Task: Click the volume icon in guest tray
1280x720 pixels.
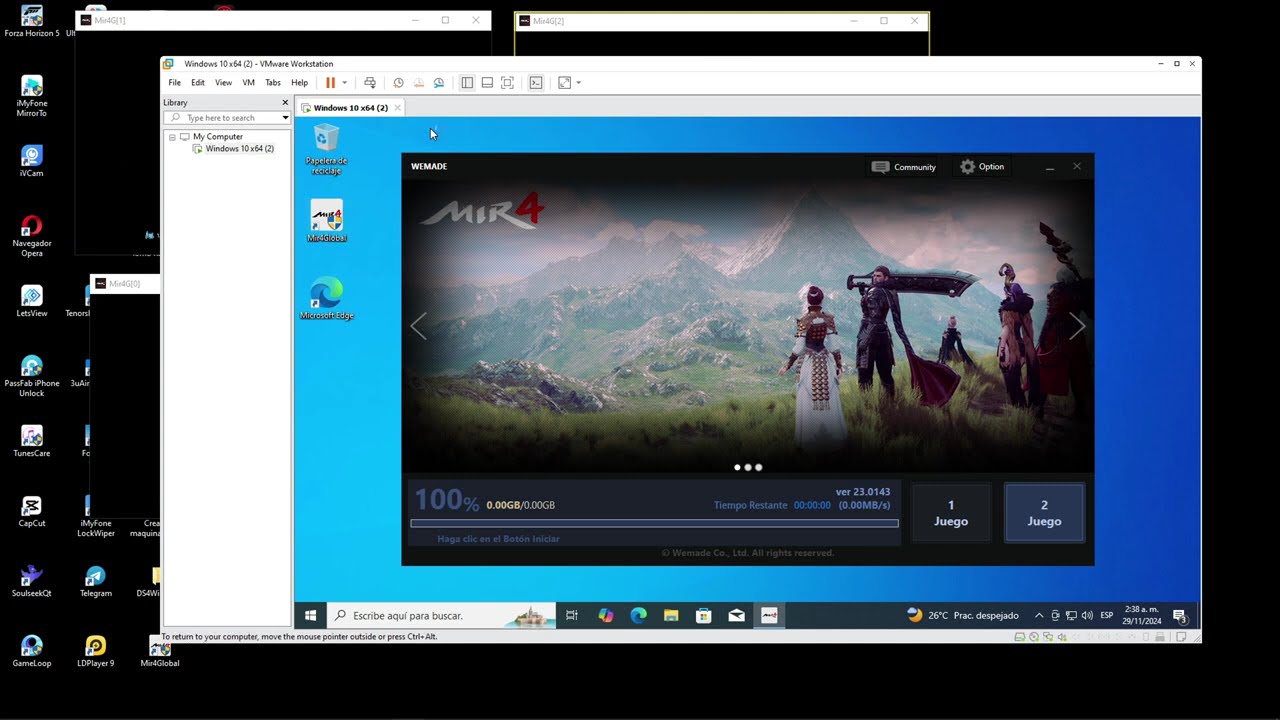Action: pos(1087,615)
